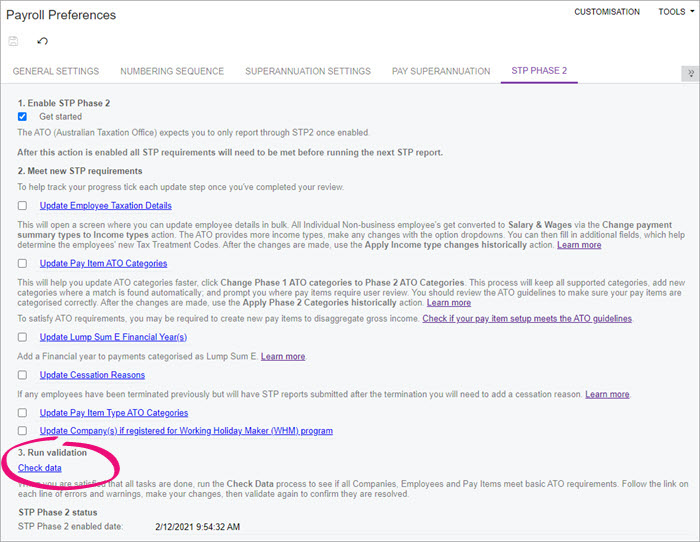
Task: Click the Save icon in the toolbar
Action: pos(14,42)
